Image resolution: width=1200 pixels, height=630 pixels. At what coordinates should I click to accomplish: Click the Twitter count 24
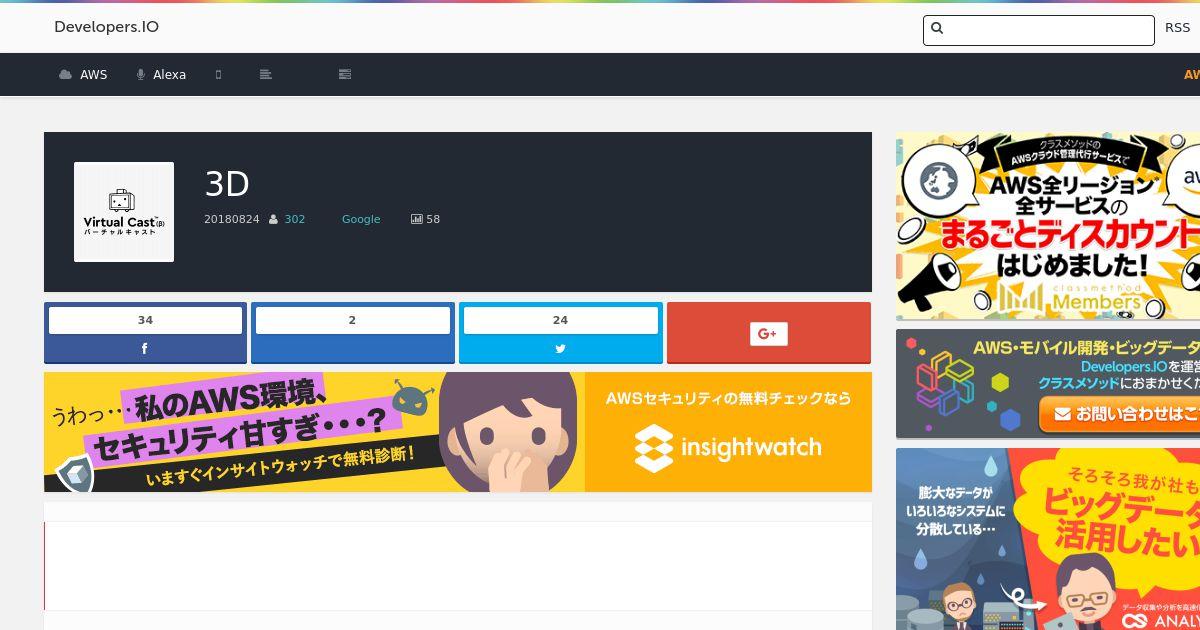tap(560, 320)
